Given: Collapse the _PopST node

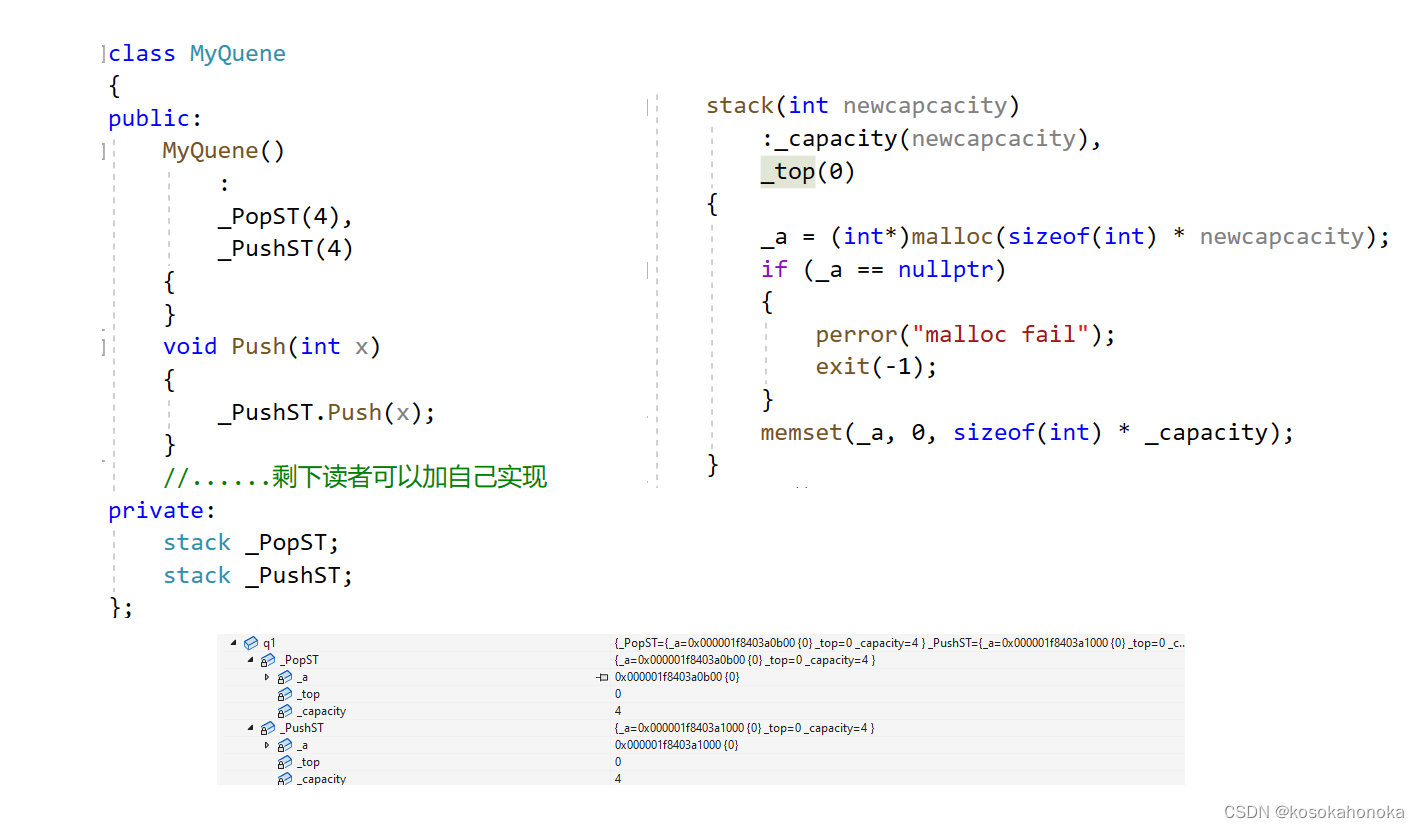Looking at the screenshot, I should pos(250,659).
